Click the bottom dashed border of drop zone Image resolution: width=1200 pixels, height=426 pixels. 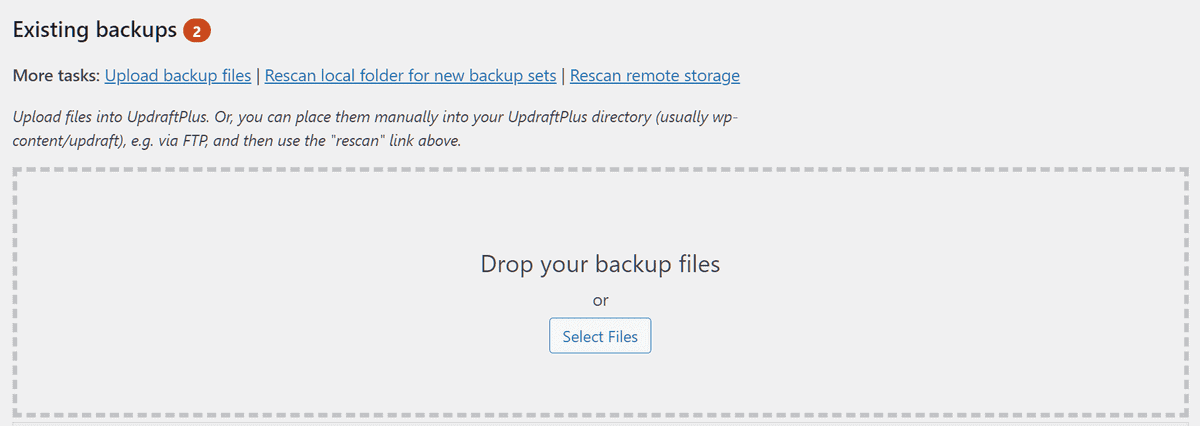[600, 413]
